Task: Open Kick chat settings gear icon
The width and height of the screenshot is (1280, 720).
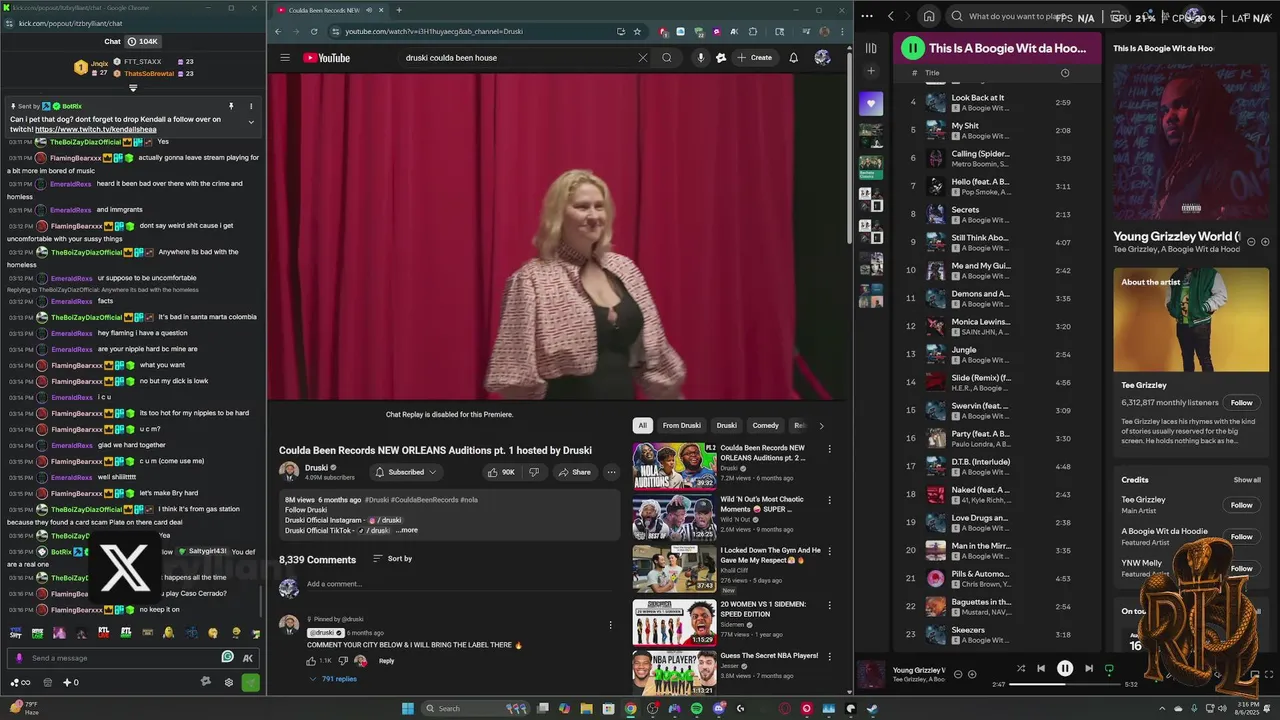Action: pyautogui.click(x=229, y=682)
